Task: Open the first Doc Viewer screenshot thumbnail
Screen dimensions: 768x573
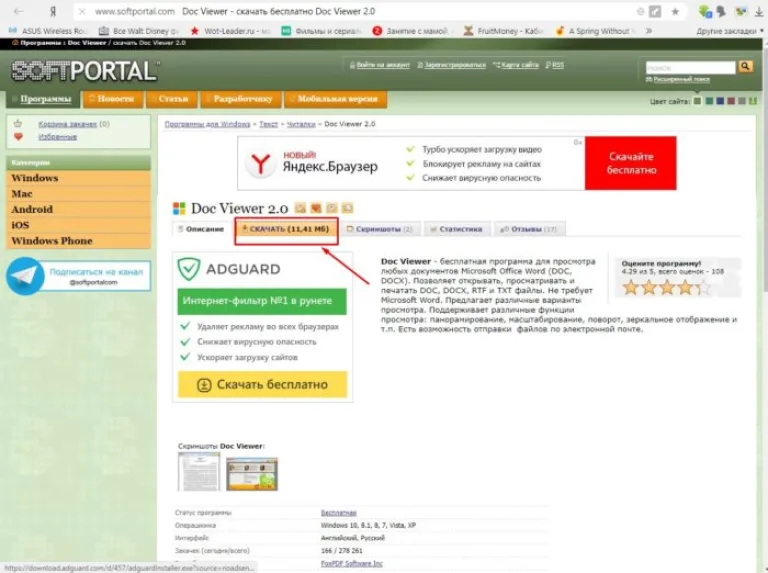Action: (x=199, y=472)
